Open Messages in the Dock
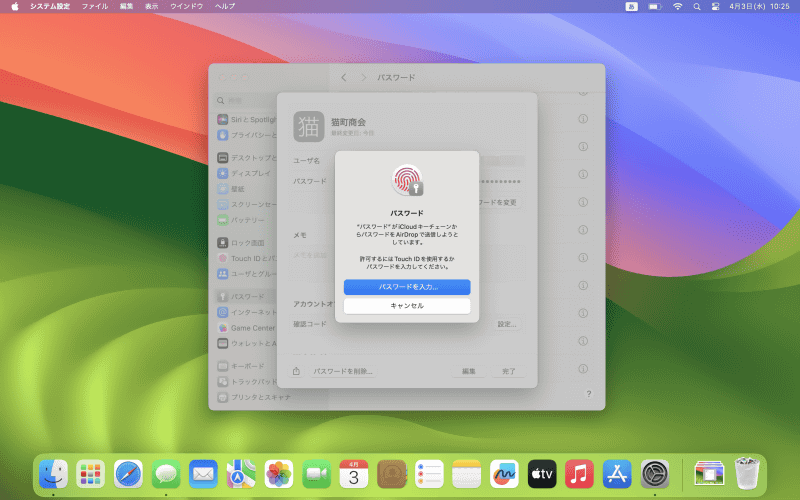 (166, 474)
